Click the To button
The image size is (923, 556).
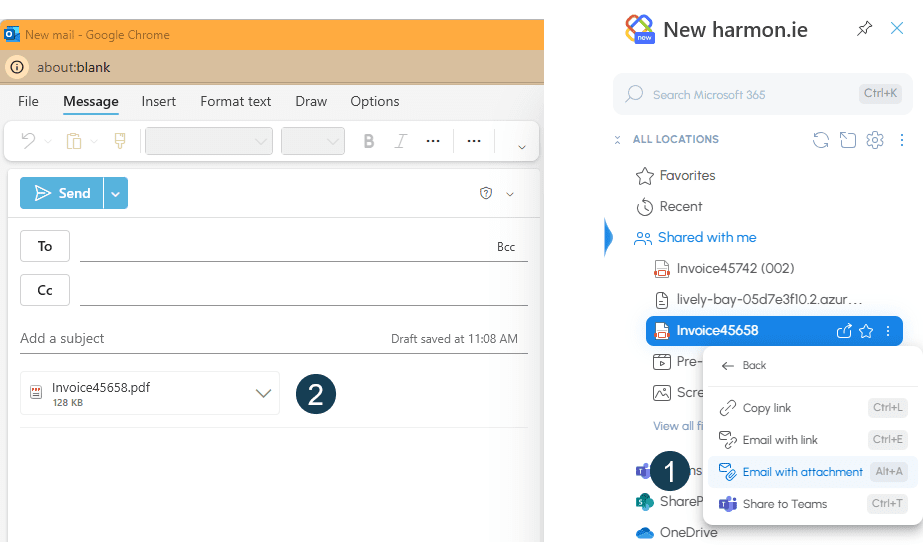pos(45,246)
